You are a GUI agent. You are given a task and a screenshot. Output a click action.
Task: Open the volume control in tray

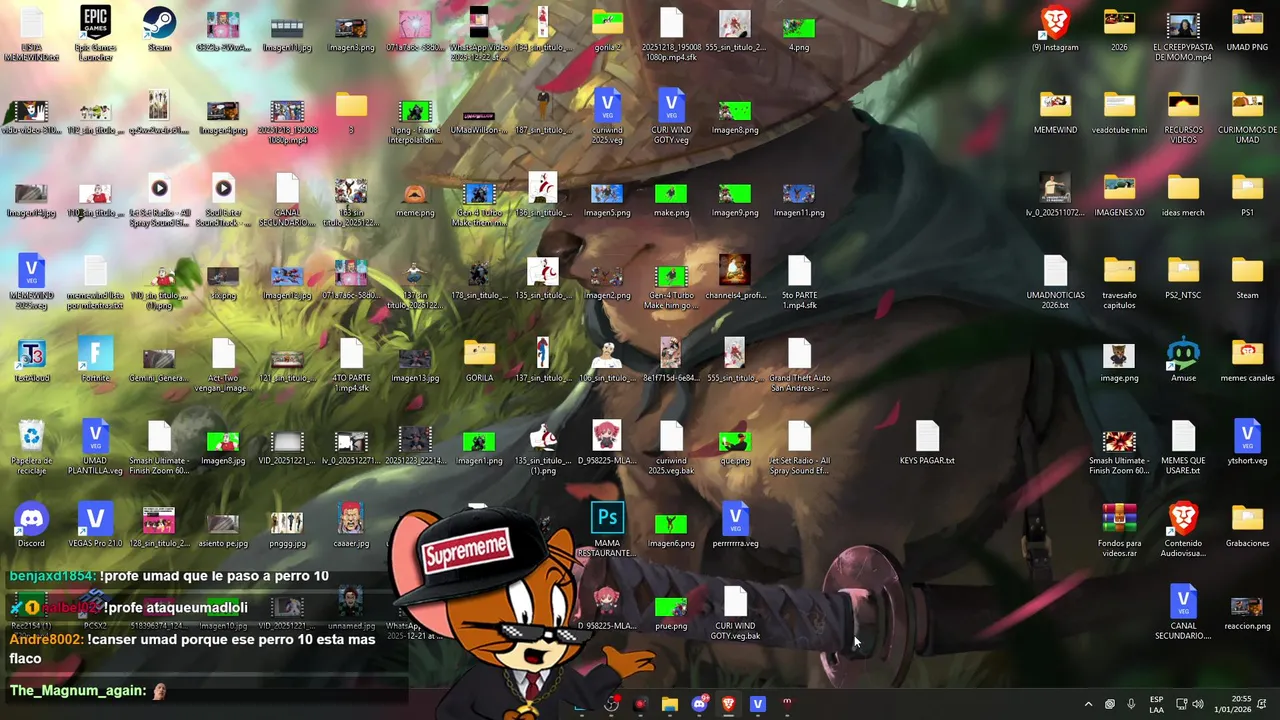pyautogui.click(x=1198, y=704)
